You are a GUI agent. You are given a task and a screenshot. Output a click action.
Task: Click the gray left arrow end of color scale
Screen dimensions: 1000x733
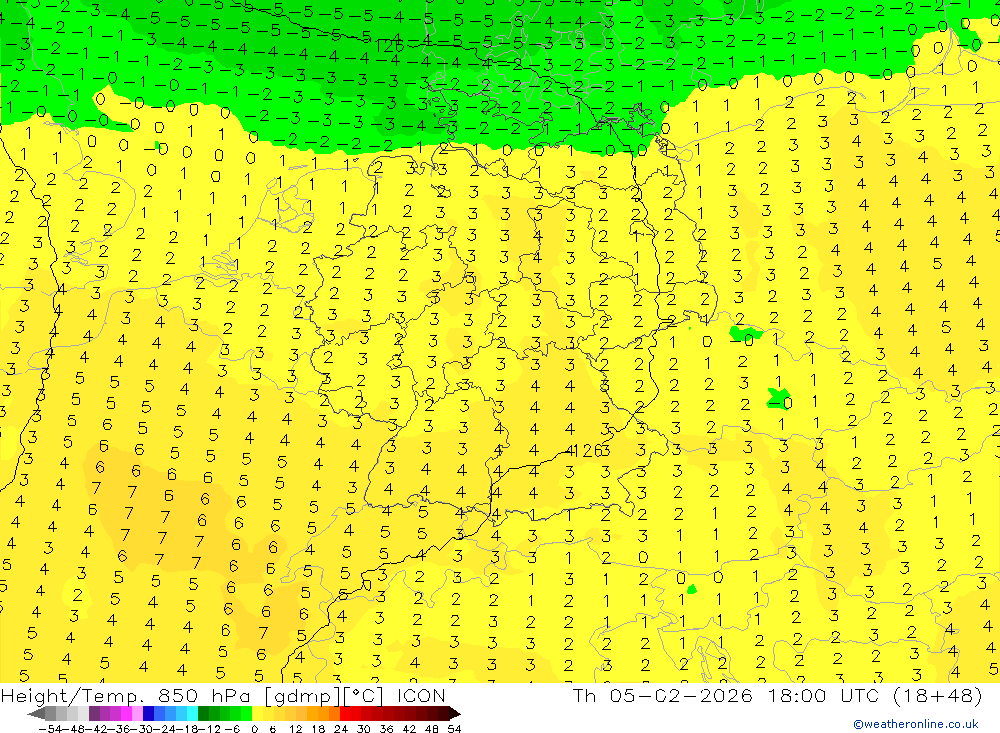click(36, 714)
